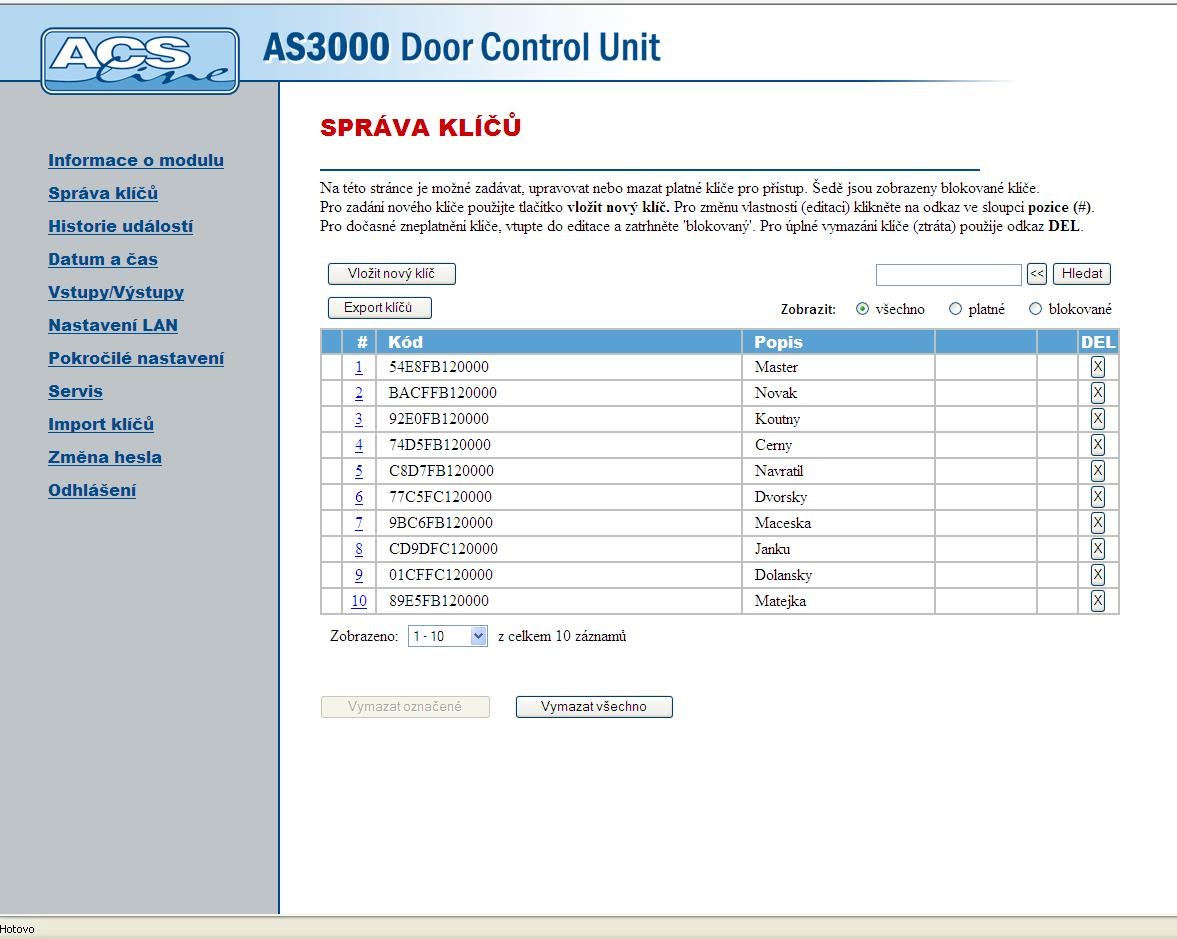This screenshot has width=1177, height=939.
Task: Open the 'Zobrazeno' 1 - 10 range dropdown
Action: [x=447, y=636]
